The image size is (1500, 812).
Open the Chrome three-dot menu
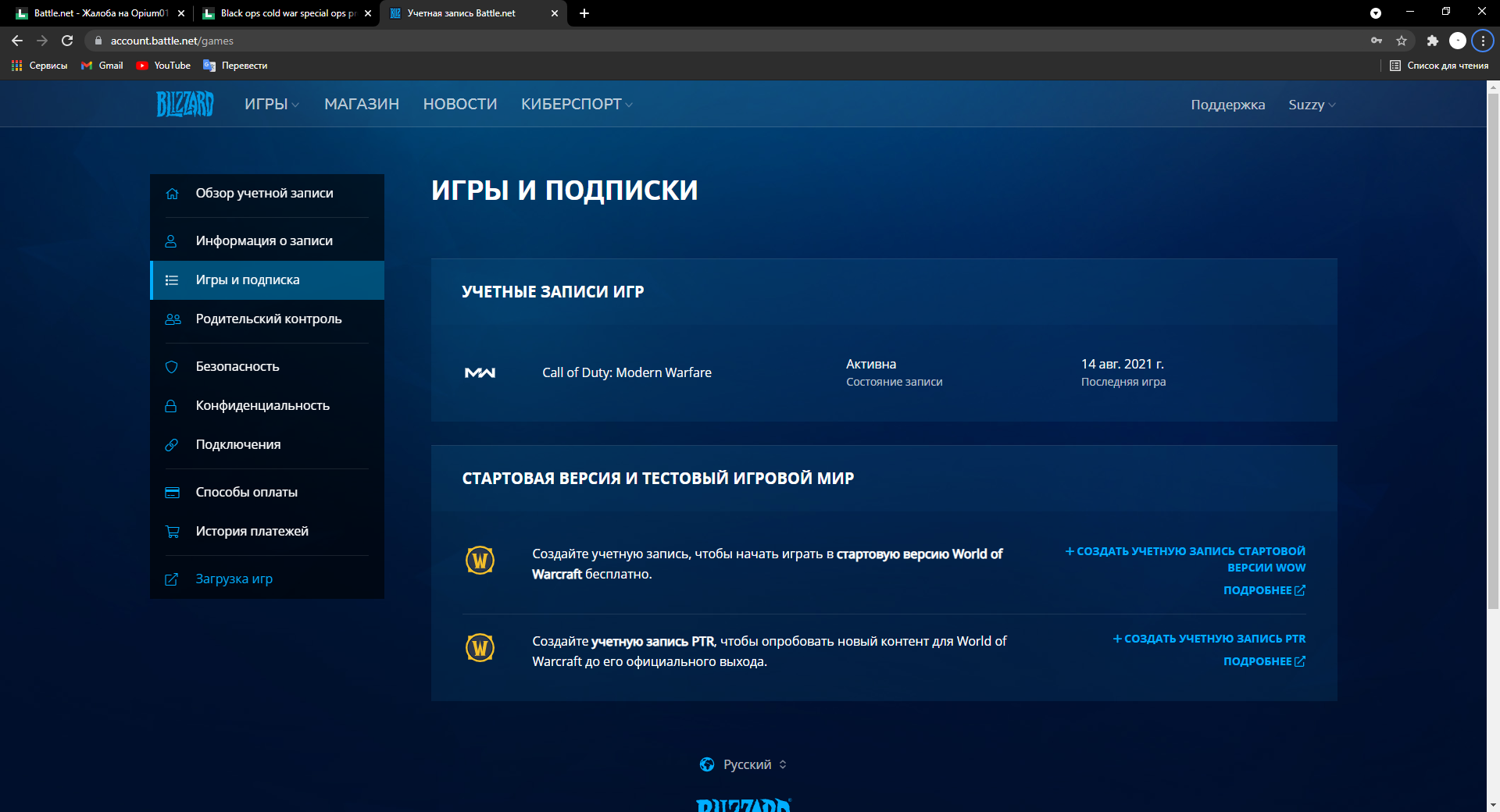coord(1483,41)
